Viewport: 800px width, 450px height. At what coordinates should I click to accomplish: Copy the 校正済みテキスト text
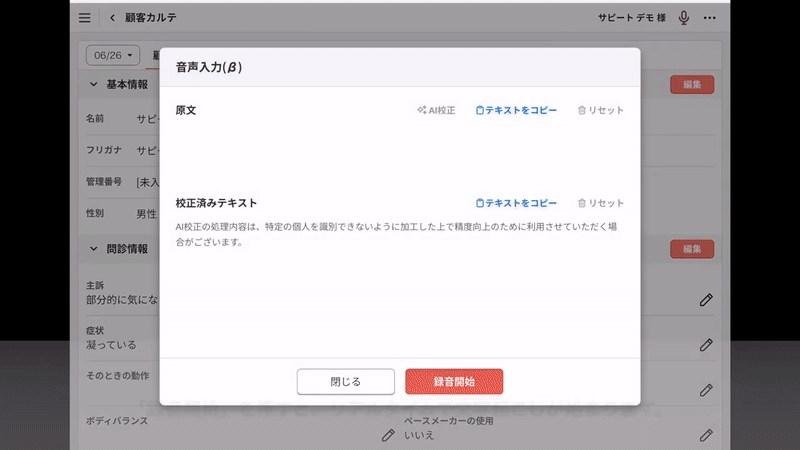coord(516,203)
